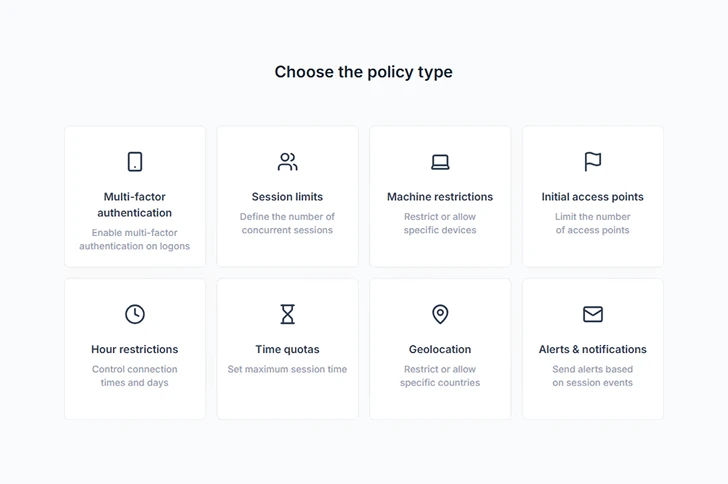Click the envelope icon for Alerts & notifications
The image size is (728, 484).
(x=592, y=314)
